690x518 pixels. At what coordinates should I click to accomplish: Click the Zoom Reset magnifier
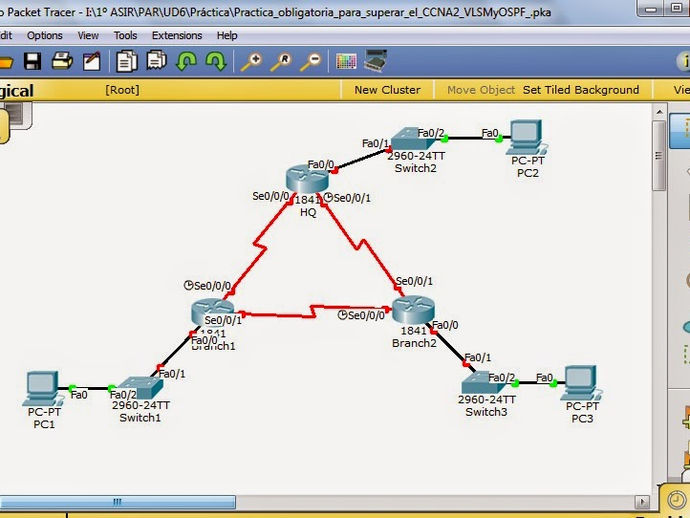281,62
